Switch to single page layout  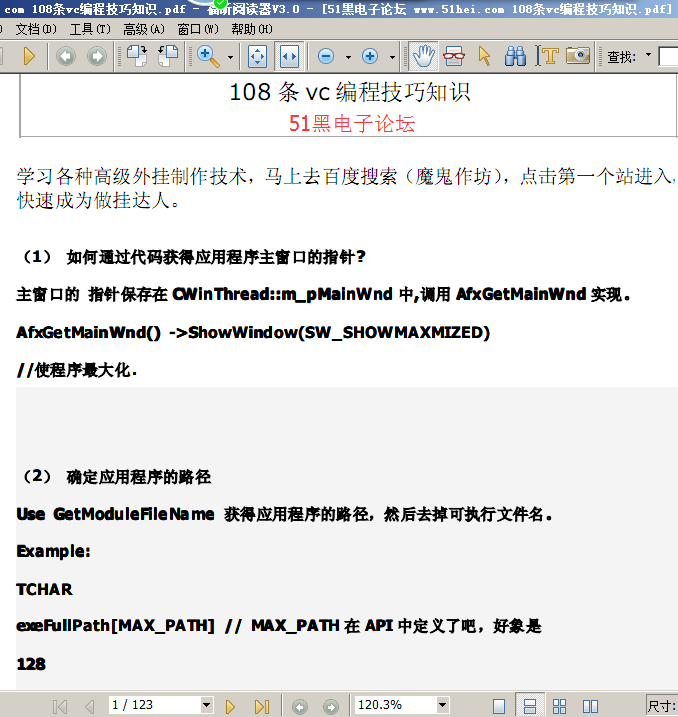(x=499, y=706)
